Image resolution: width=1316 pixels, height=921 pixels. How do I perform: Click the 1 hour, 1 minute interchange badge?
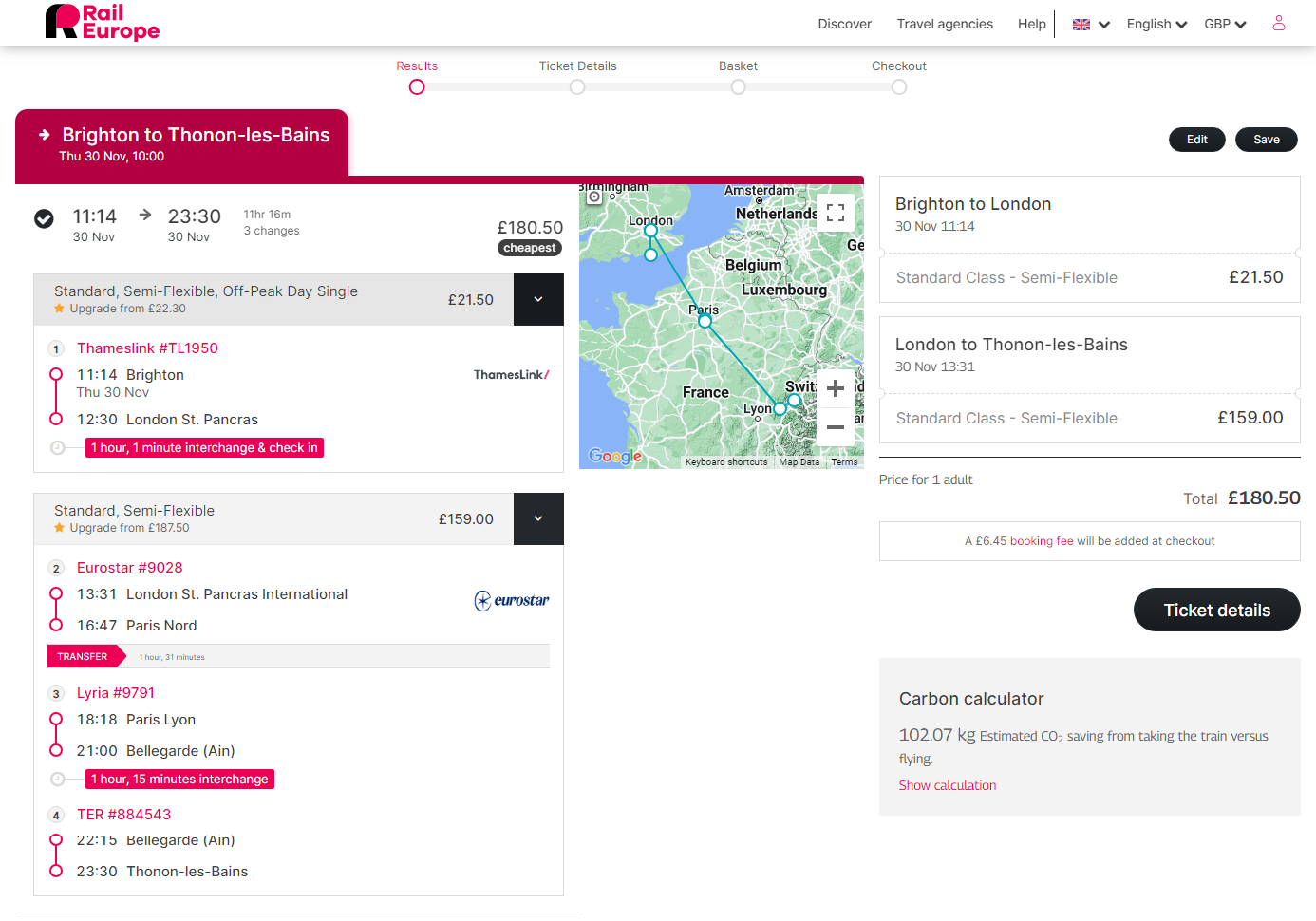tap(204, 447)
